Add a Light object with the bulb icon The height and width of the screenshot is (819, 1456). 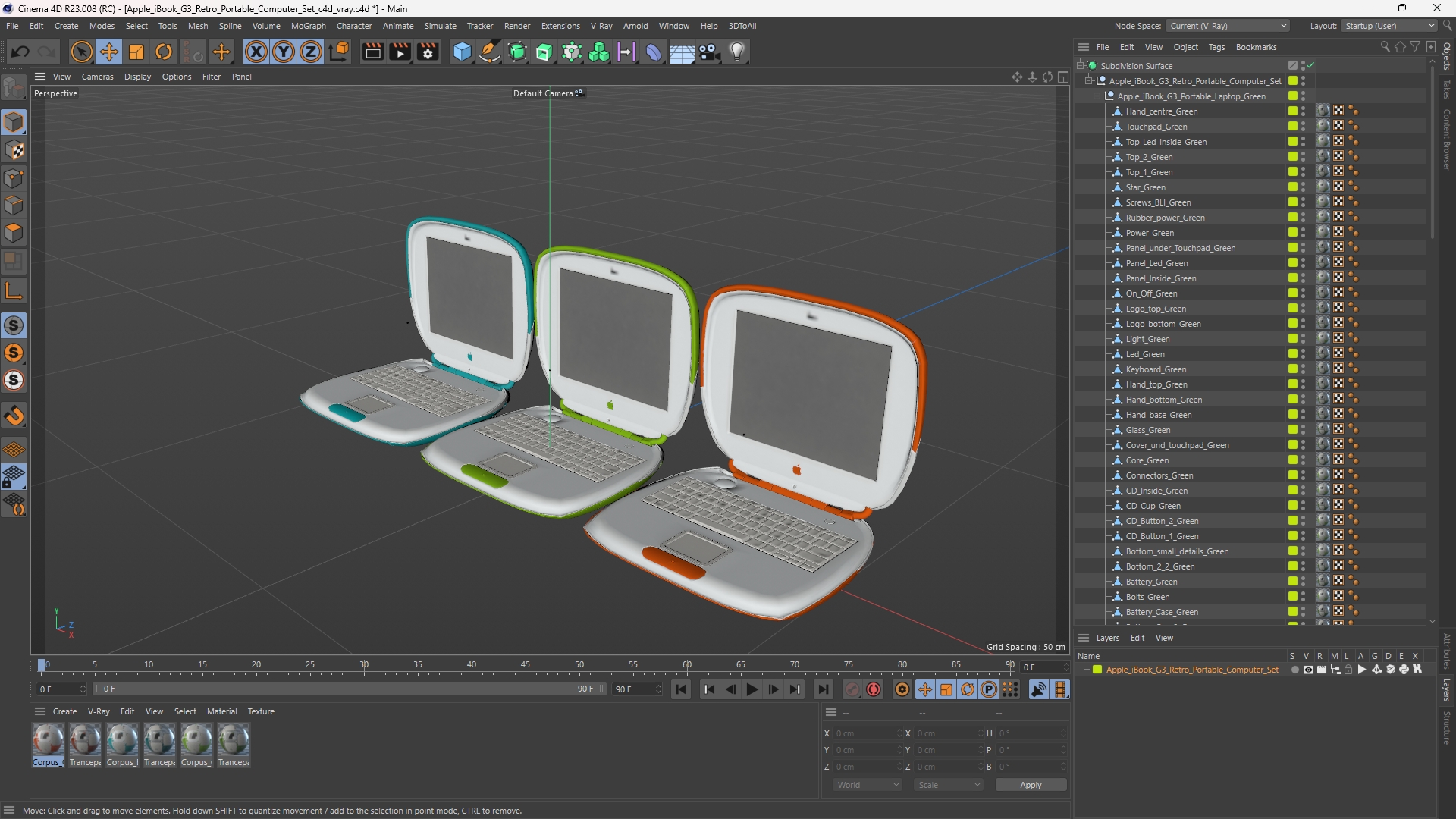(x=737, y=52)
